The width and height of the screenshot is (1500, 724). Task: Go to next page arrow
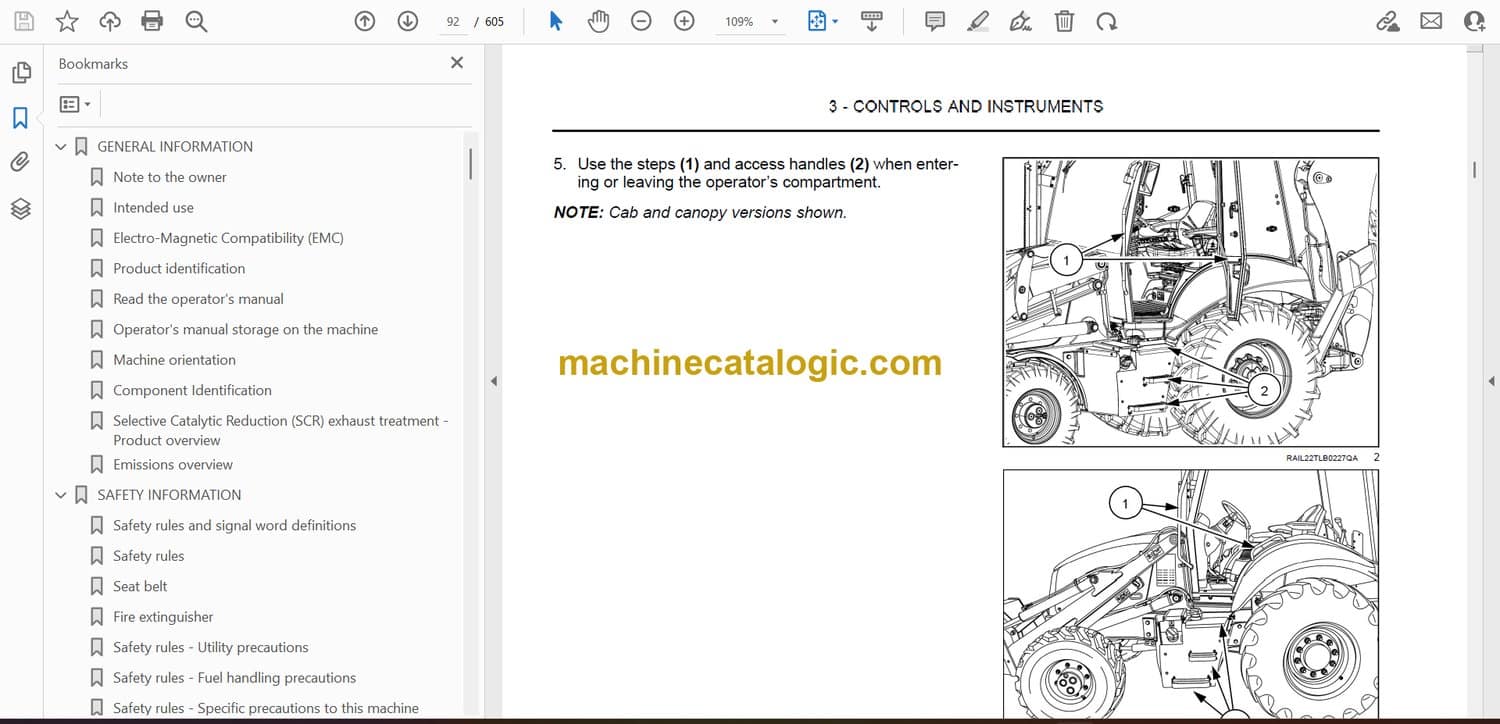point(407,21)
